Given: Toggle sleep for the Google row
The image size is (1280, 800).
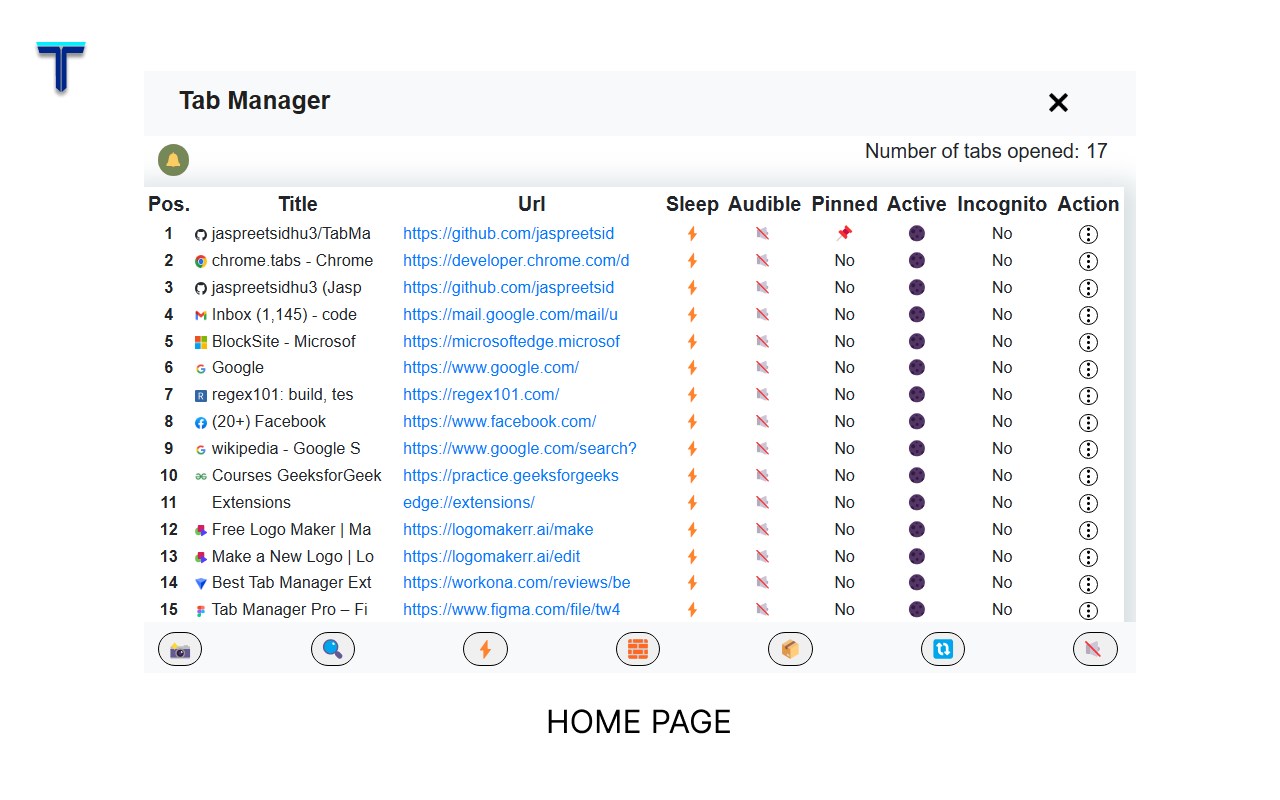Looking at the screenshot, I should click(x=692, y=368).
